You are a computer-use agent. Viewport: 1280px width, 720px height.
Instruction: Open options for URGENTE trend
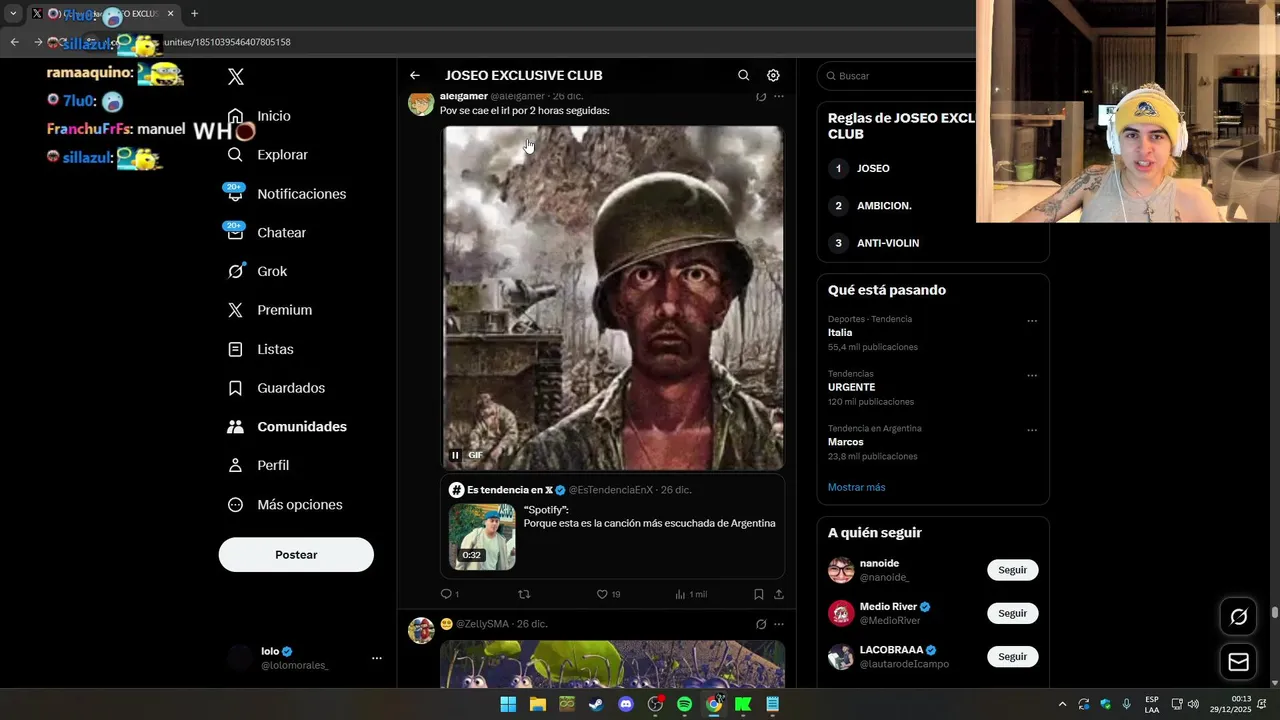[1032, 376]
